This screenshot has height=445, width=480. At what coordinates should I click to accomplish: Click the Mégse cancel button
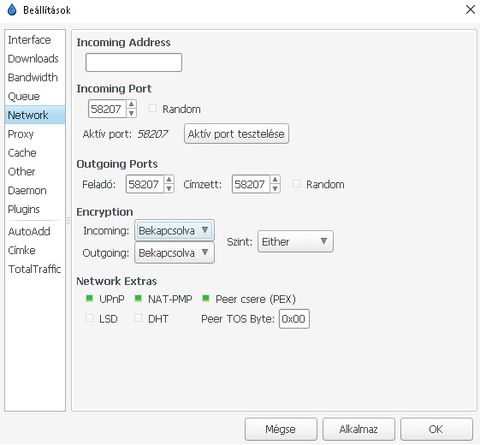[281, 429]
